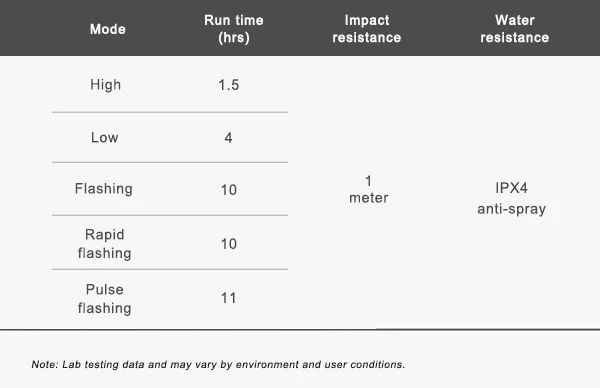Click the Impact resistance column header

point(367,29)
